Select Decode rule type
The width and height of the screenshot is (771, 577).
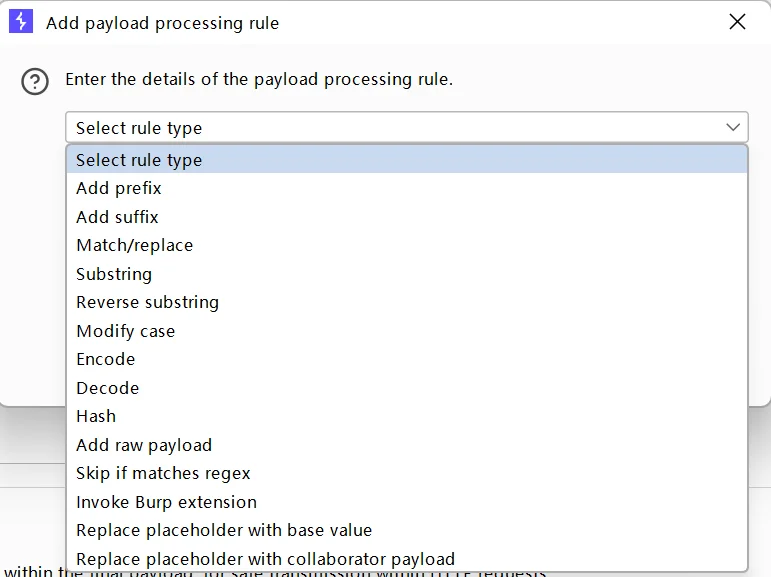pyautogui.click(x=107, y=388)
